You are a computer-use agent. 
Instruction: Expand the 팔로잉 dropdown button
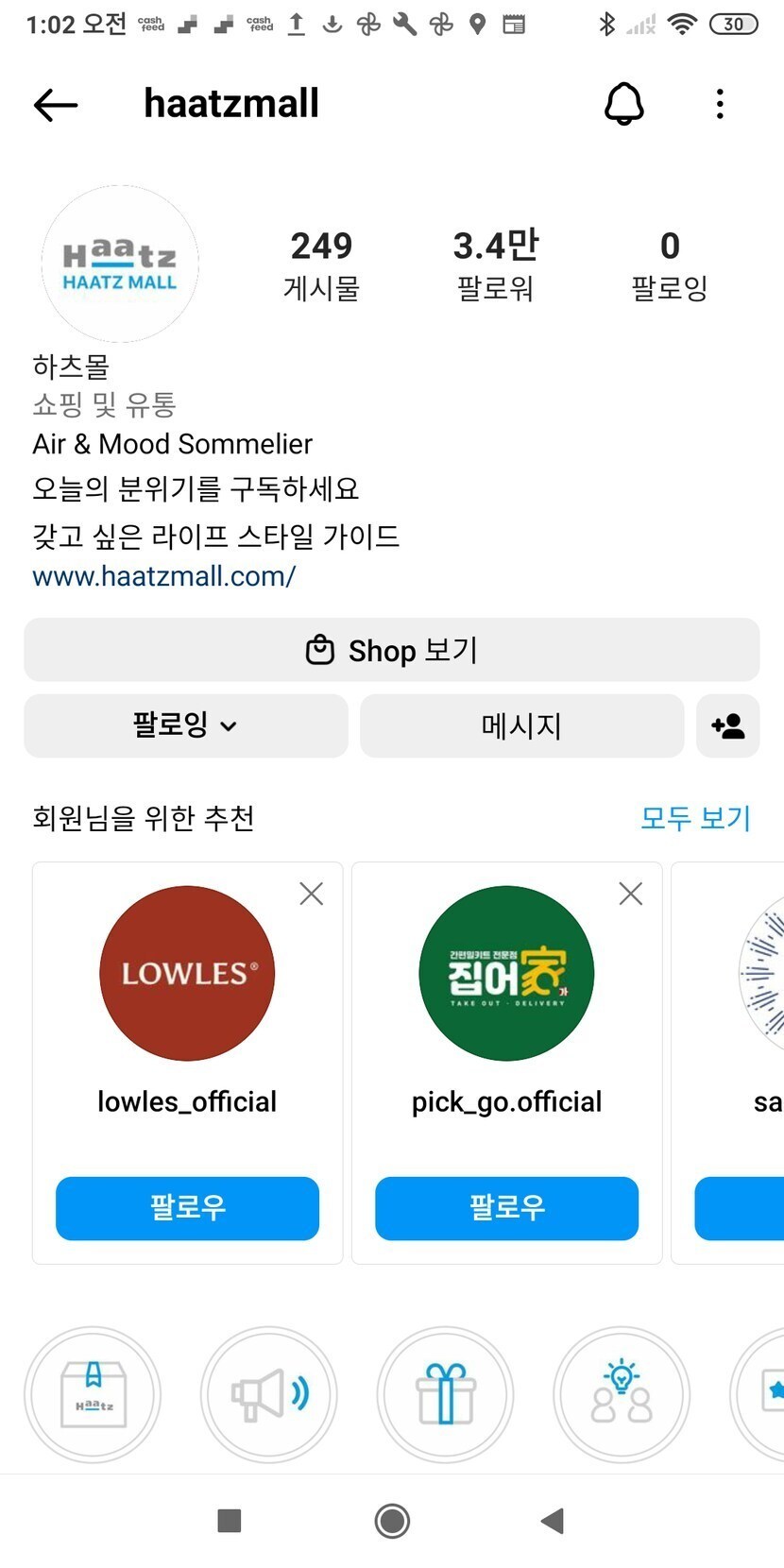pos(186,726)
